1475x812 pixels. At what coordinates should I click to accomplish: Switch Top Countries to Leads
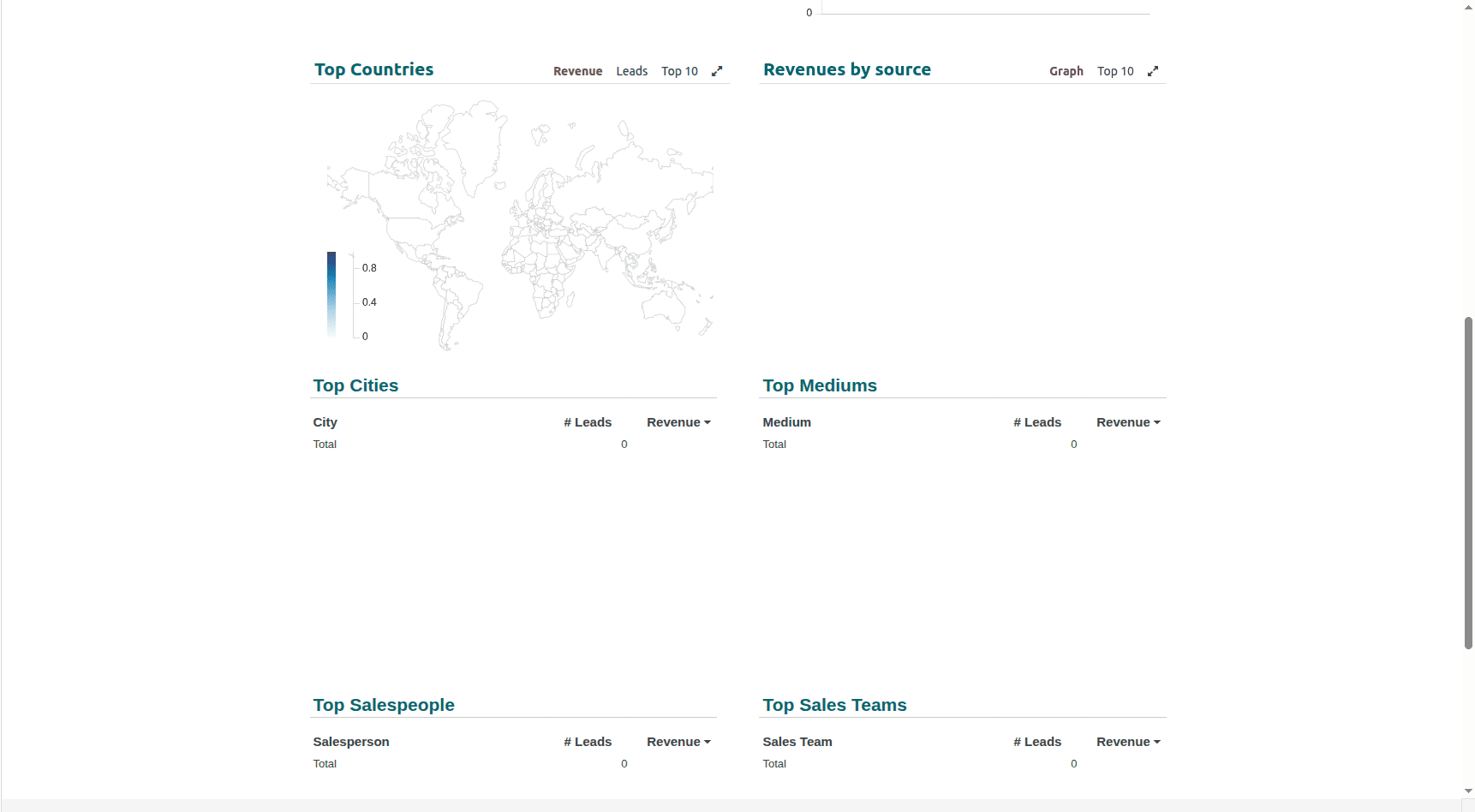pyautogui.click(x=632, y=71)
